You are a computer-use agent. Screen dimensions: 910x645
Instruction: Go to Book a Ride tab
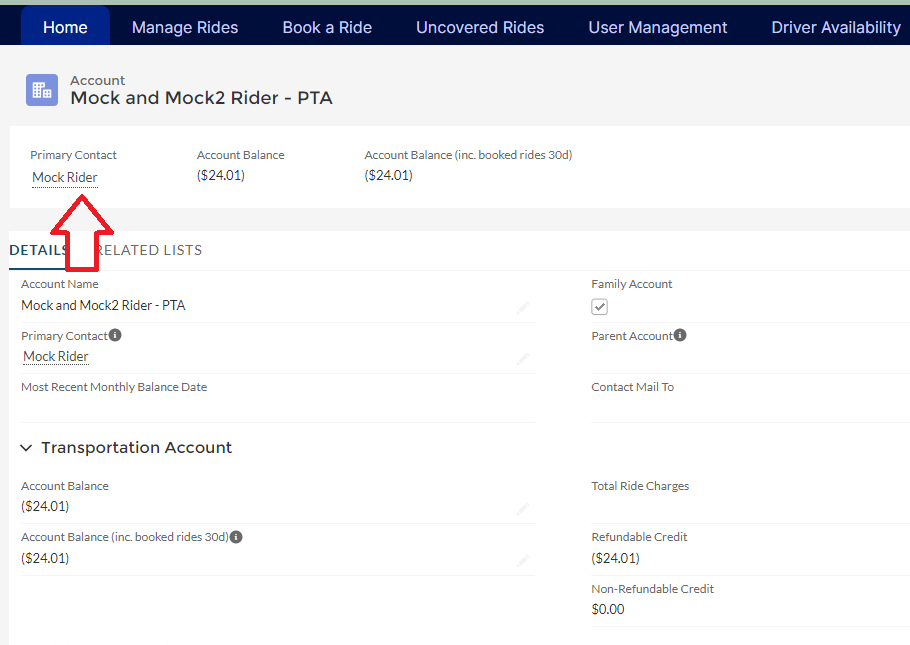click(327, 27)
